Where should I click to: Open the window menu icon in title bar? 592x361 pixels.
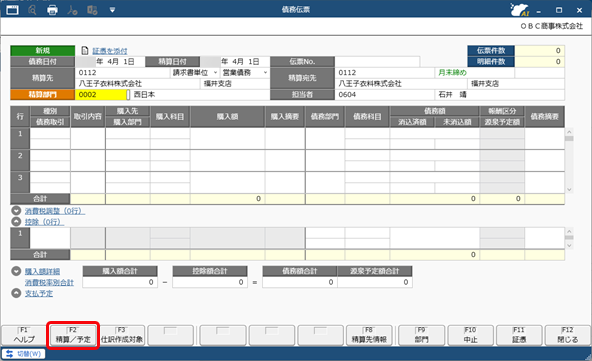12,9
